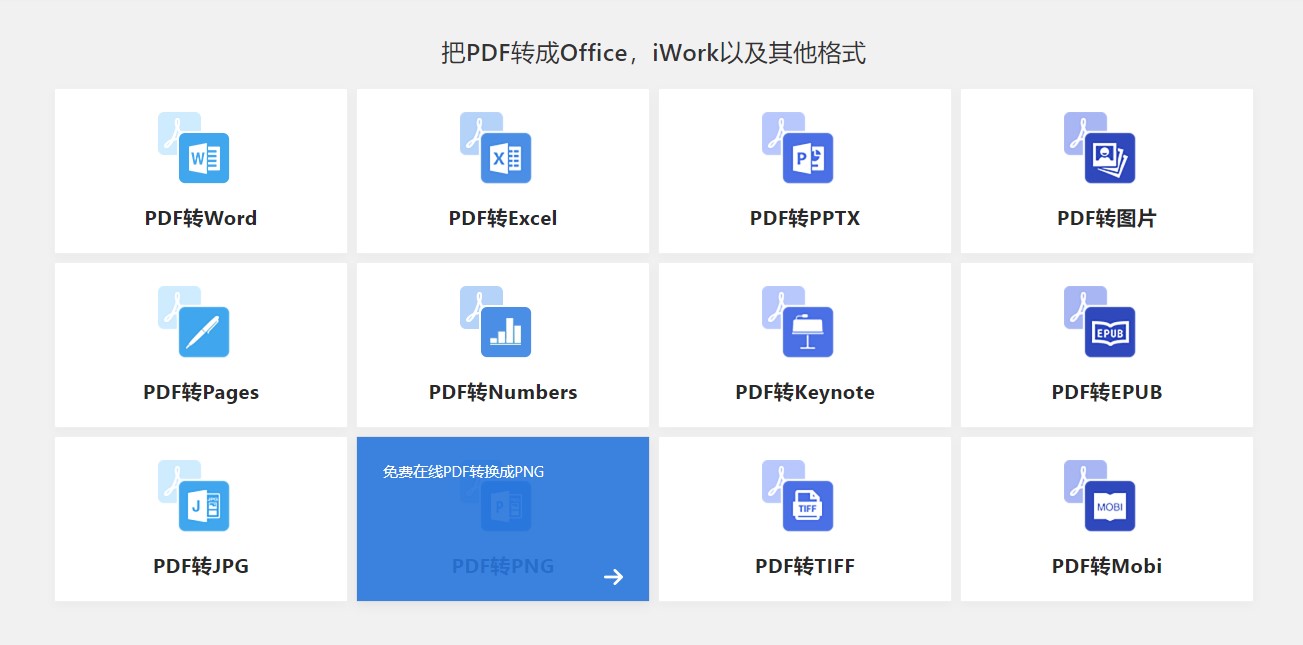Click the PDF to TIFF icon
The image size is (1303, 645).
798,496
